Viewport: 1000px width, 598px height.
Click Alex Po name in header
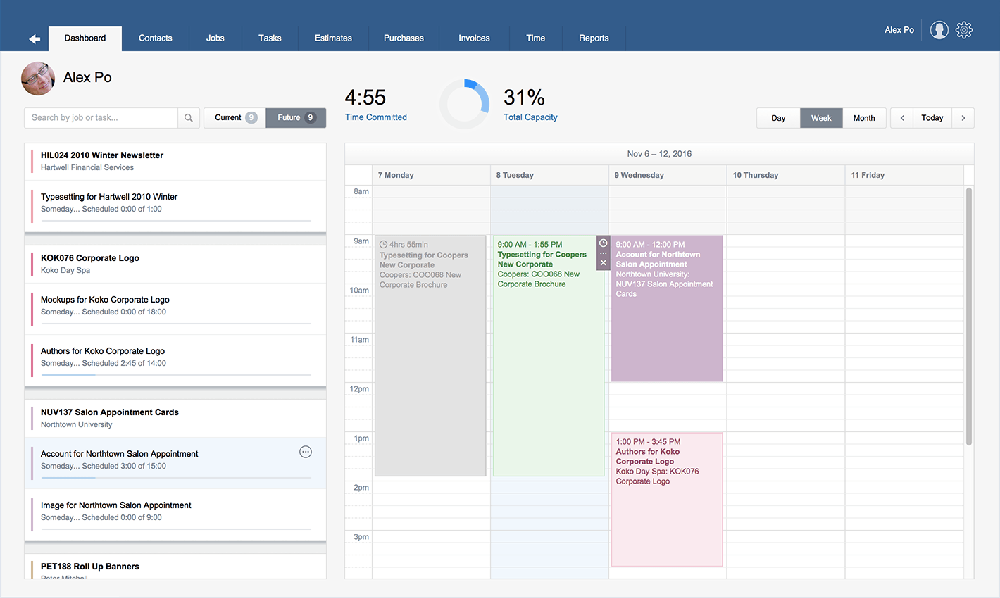pyautogui.click(x=87, y=78)
